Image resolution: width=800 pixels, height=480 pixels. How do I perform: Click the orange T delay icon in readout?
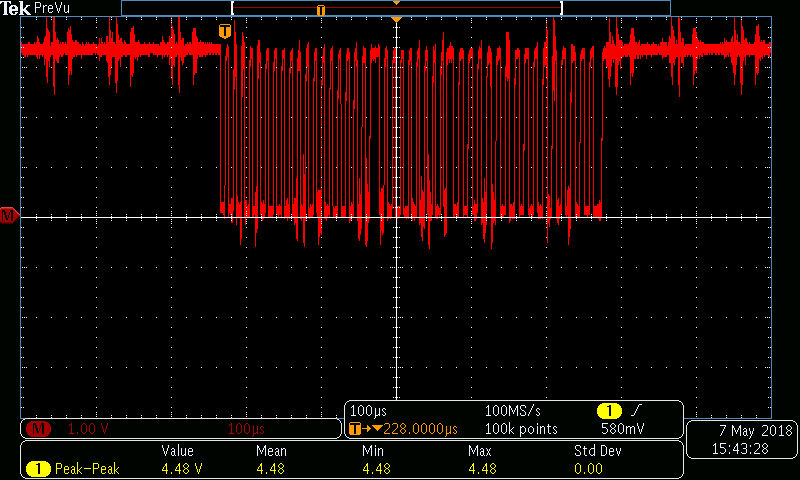pos(355,429)
